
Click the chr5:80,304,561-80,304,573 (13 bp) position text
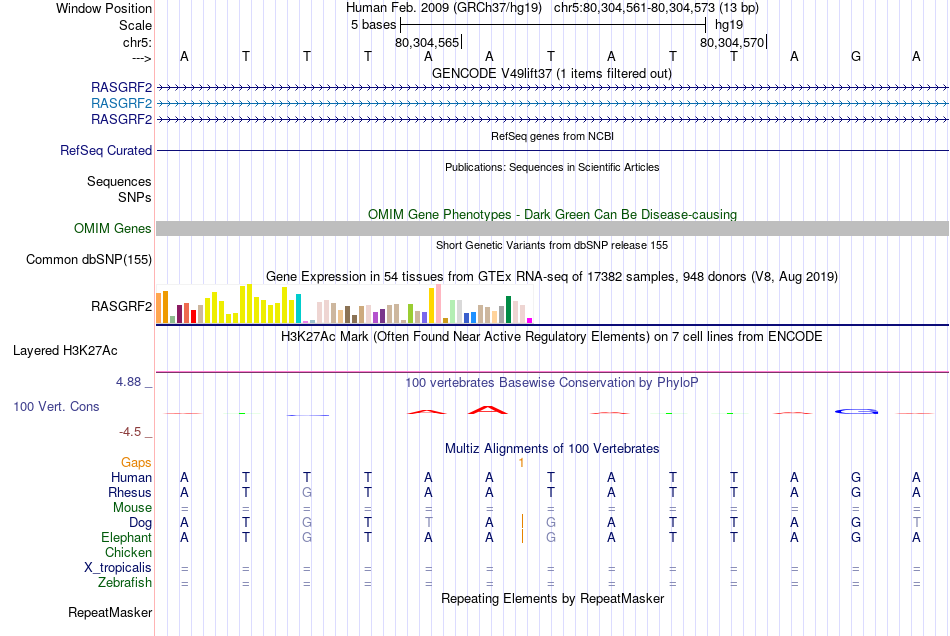point(656,8)
